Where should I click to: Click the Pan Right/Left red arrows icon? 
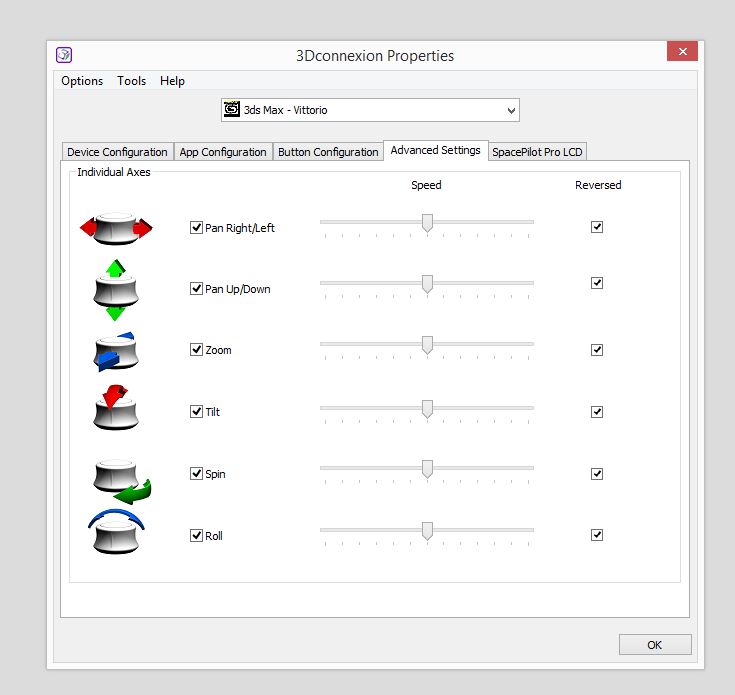[116, 228]
